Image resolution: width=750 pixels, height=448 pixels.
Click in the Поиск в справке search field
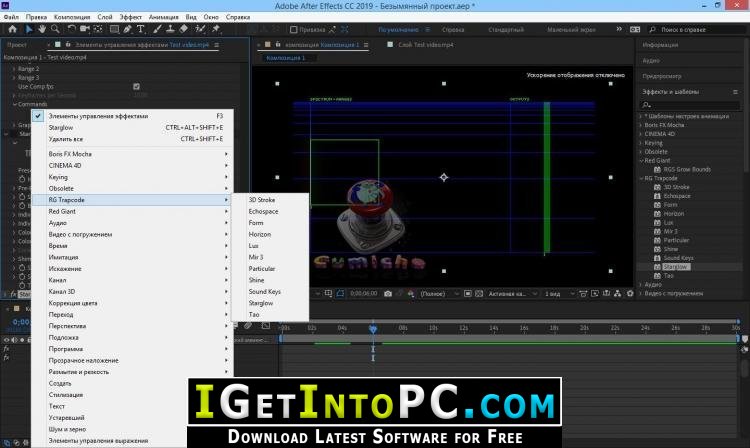697,30
